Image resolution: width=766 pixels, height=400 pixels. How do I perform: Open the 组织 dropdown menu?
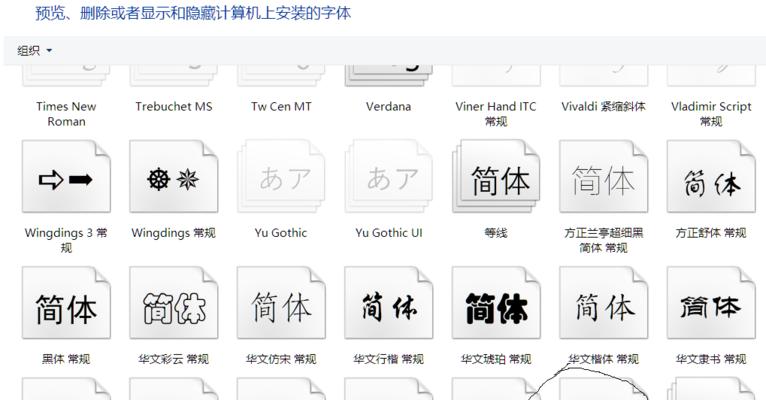coord(35,50)
